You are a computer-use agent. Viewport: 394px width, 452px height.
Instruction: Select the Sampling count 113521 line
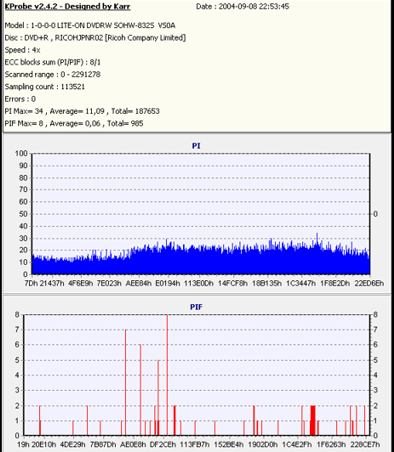45,87
